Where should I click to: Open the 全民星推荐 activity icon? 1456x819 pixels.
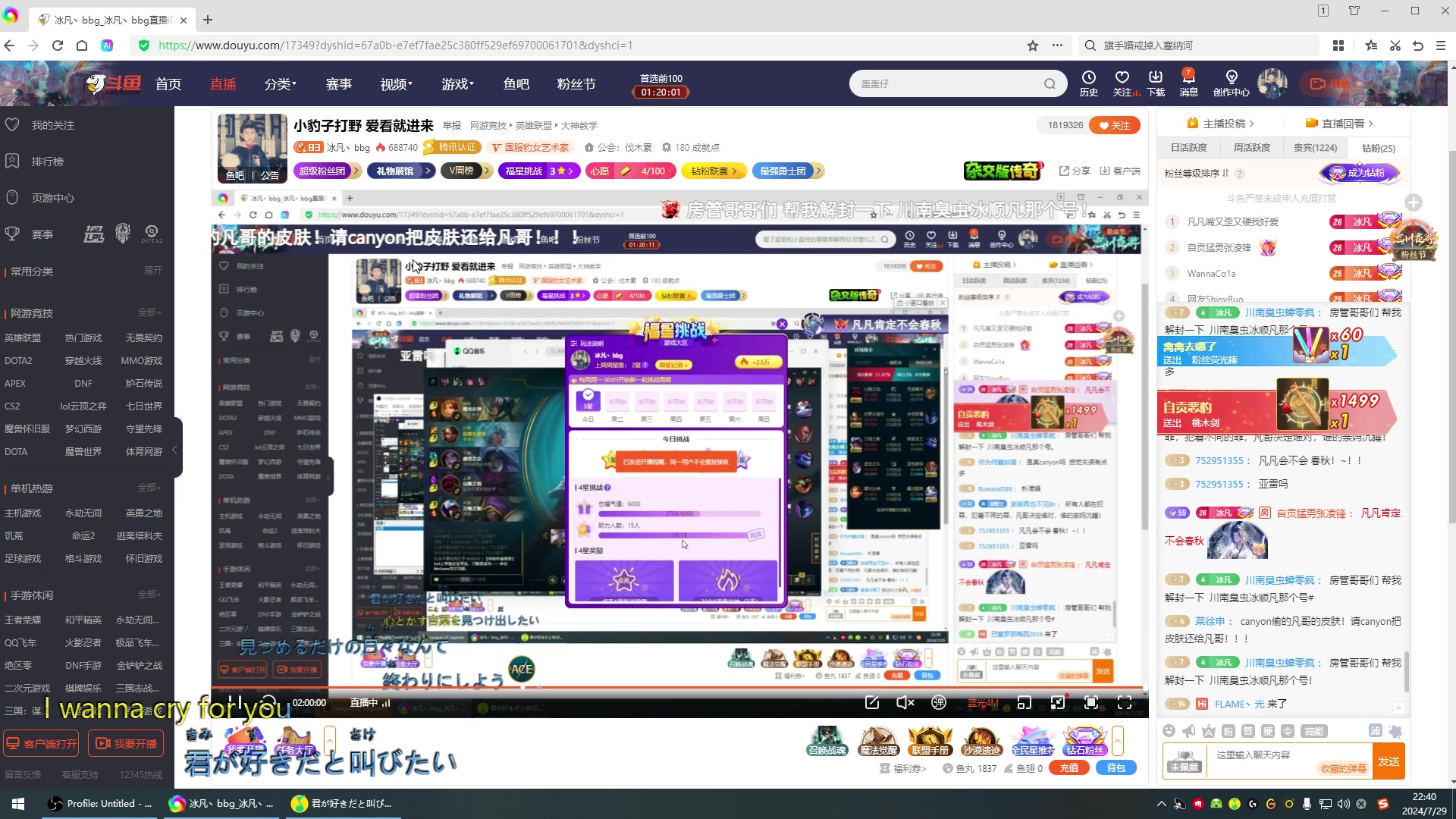(x=1033, y=741)
